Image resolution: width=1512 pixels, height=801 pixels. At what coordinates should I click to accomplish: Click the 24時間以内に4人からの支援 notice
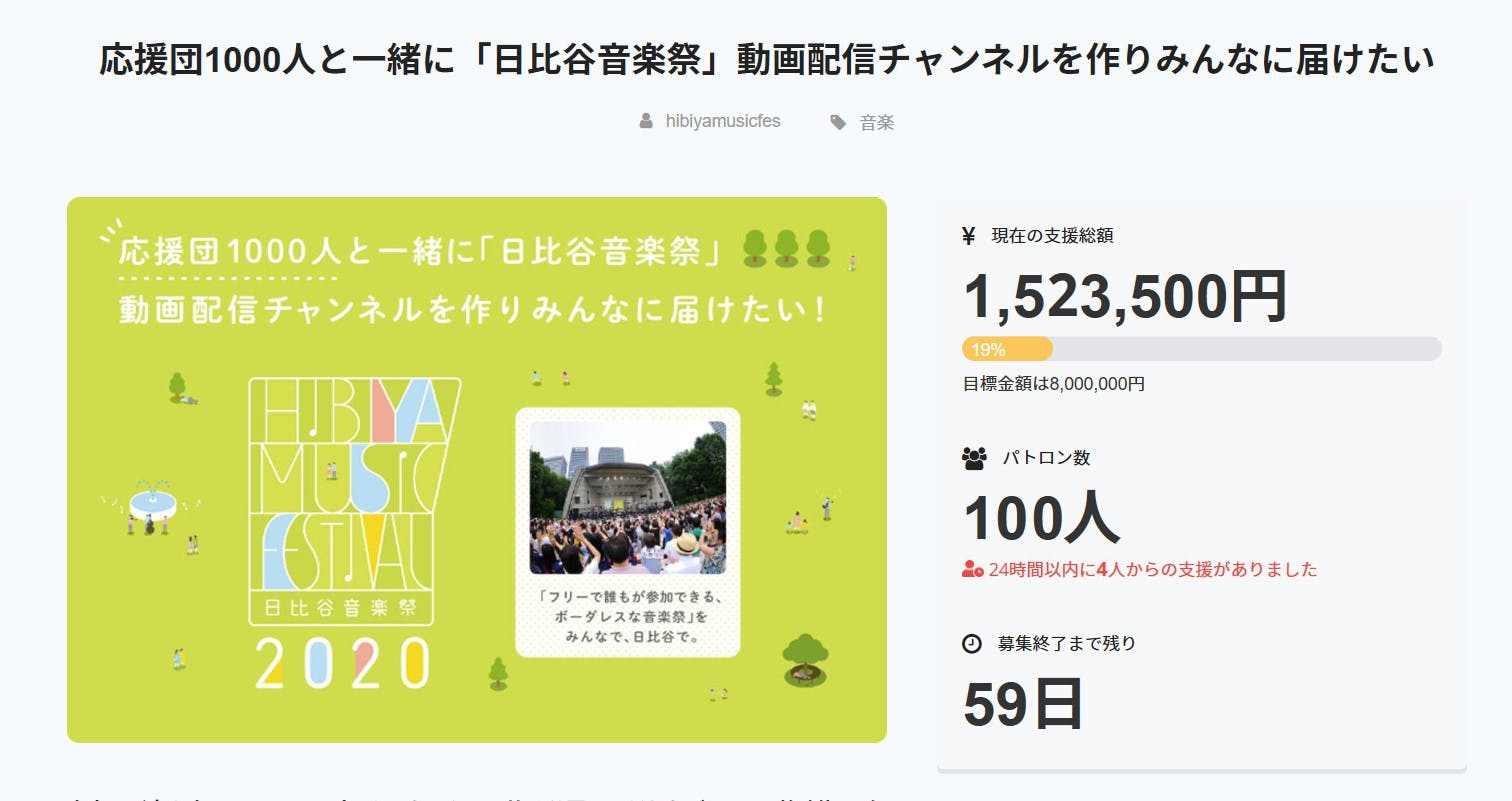[1152, 570]
